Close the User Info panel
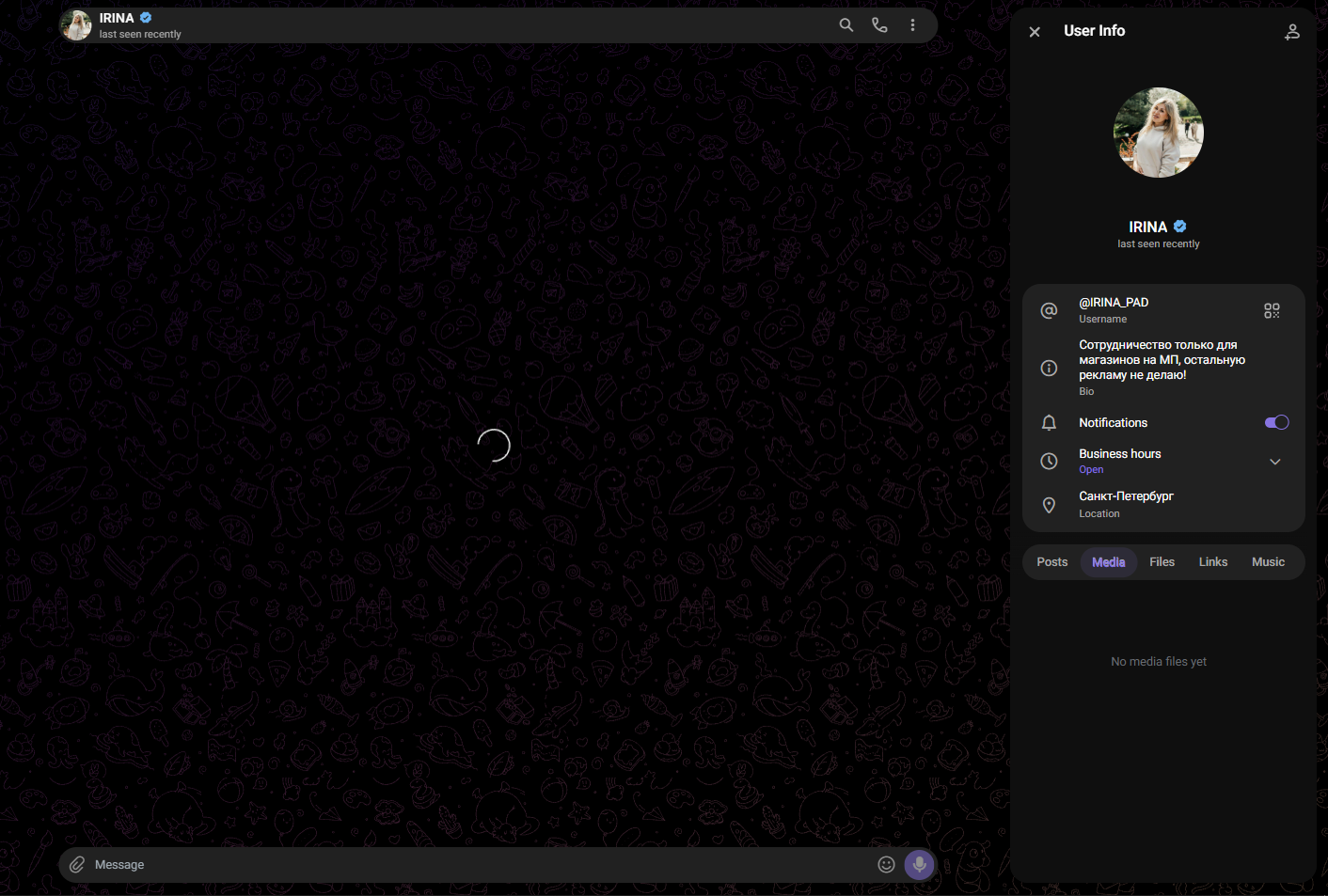The height and width of the screenshot is (896, 1328). tap(1035, 32)
